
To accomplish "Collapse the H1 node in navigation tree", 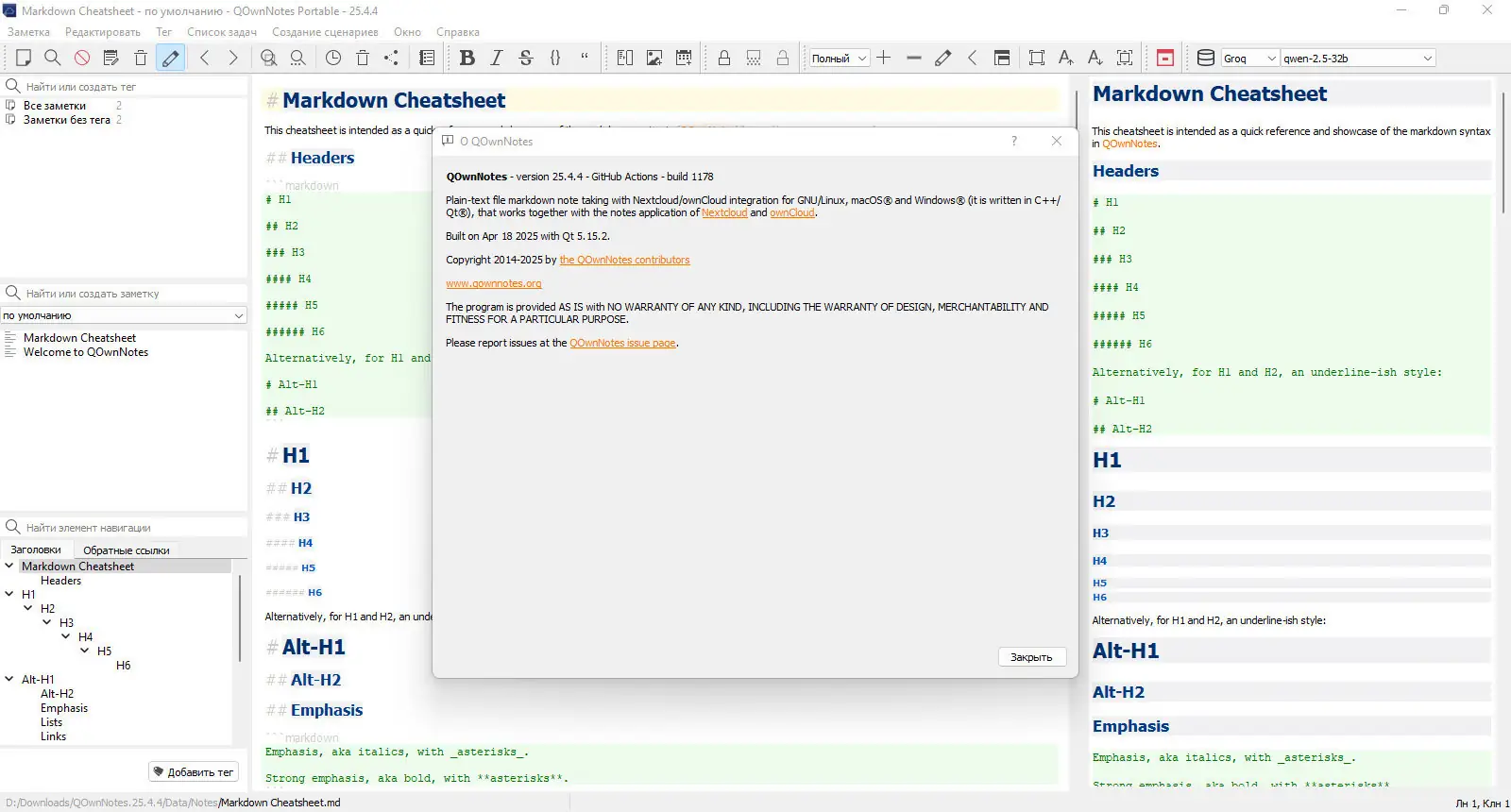I will click(x=9, y=595).
